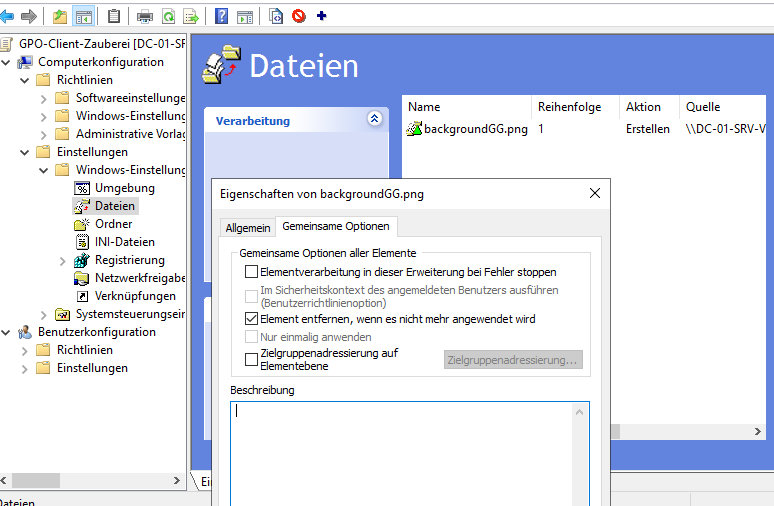This screenshot has height=506, width=774.
Task: Click the back arrow in toolbar
Action: [x=8, y=16]
